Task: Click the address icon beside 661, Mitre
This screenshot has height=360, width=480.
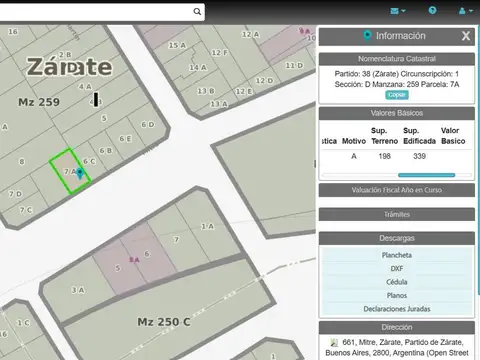Action: [x=334, y=342]
